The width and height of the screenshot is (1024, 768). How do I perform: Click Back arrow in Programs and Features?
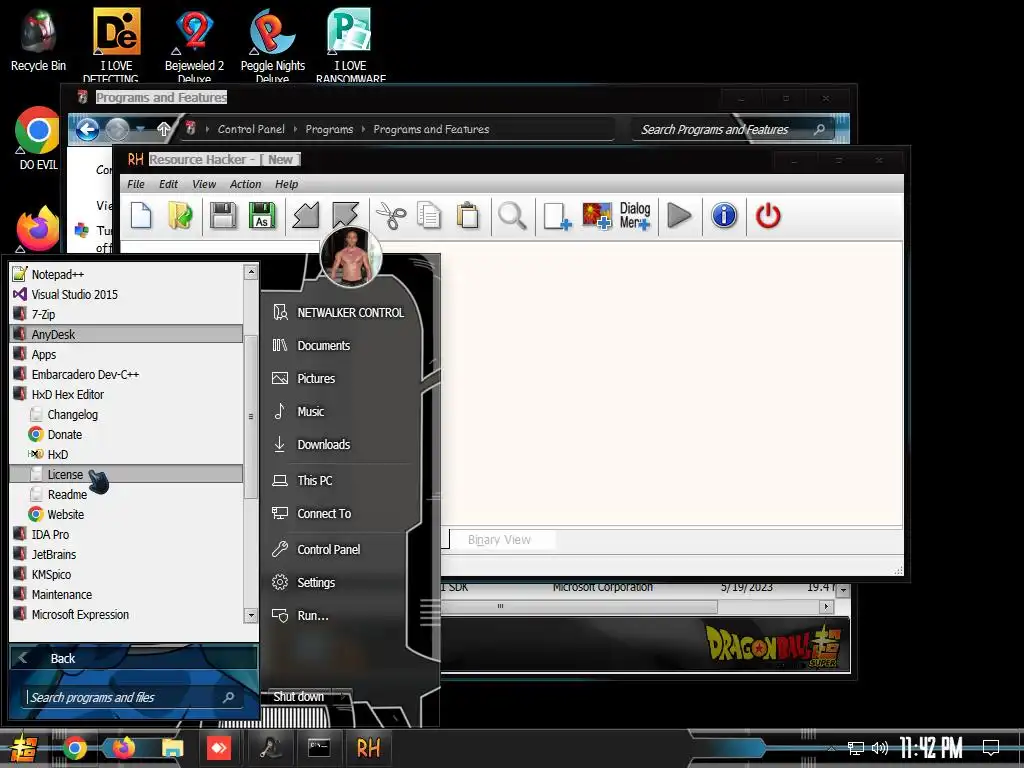coord(88,129)
